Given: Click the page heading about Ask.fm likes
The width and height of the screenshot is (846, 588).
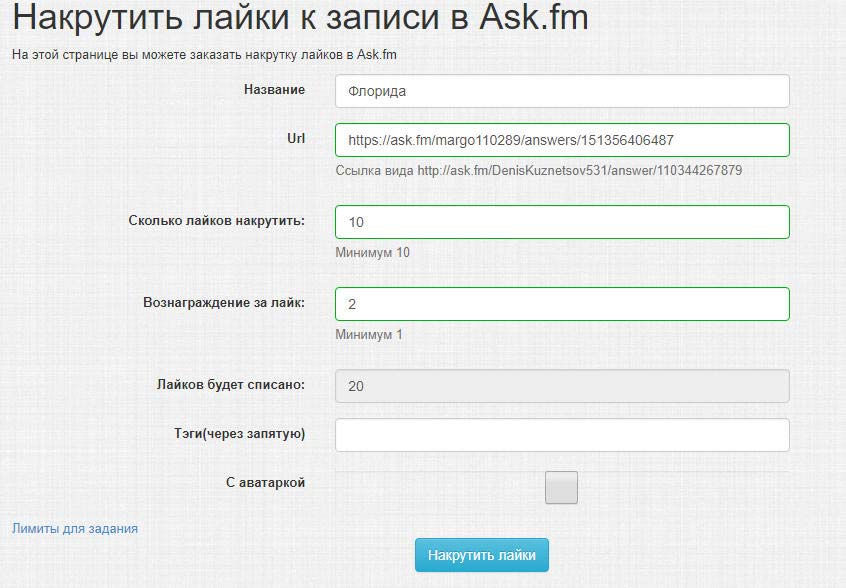Looking at the screenshot, I should click(300, 20).
